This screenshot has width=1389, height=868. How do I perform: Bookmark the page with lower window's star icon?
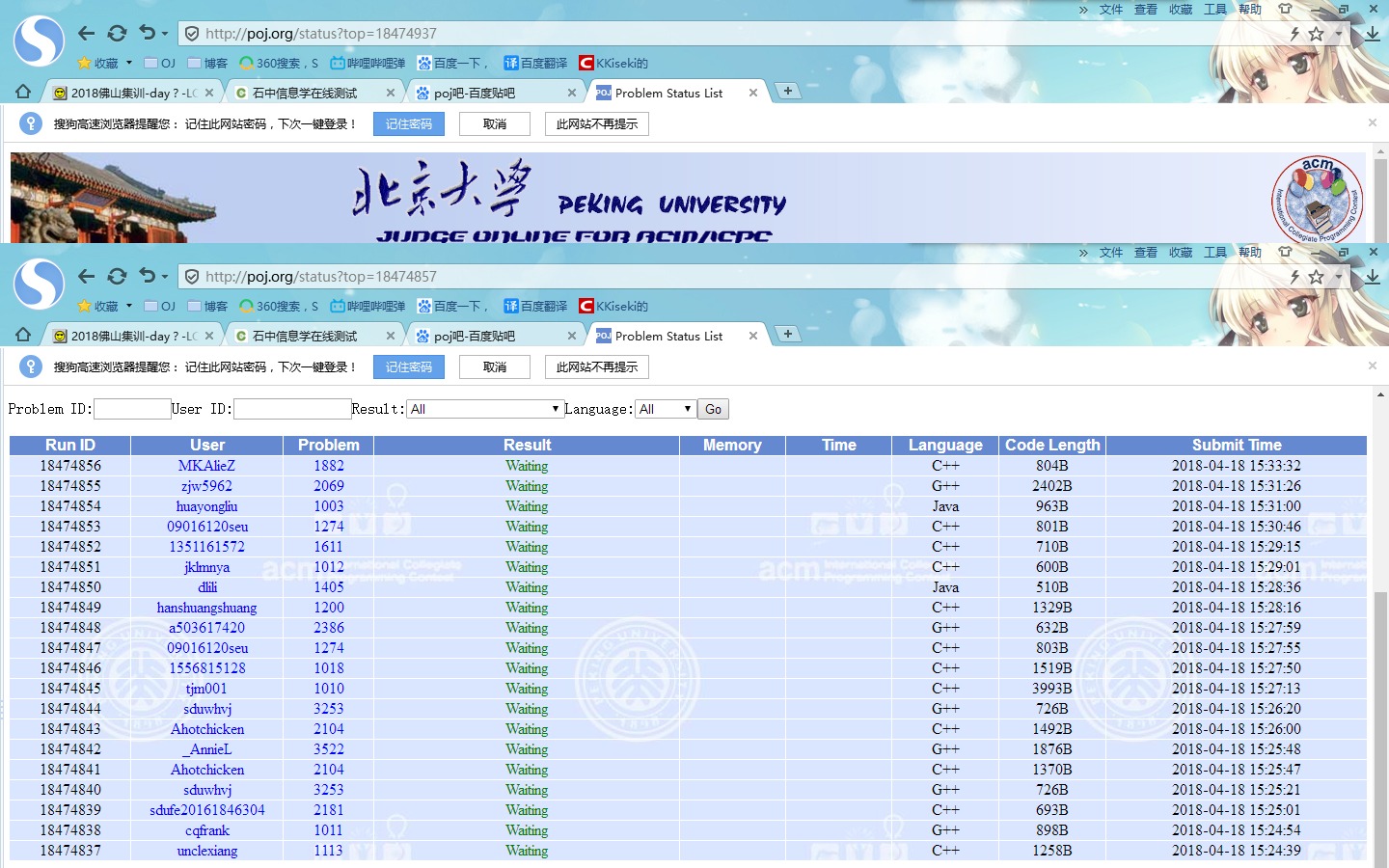pyautogui.click(x=1317, y=277)
